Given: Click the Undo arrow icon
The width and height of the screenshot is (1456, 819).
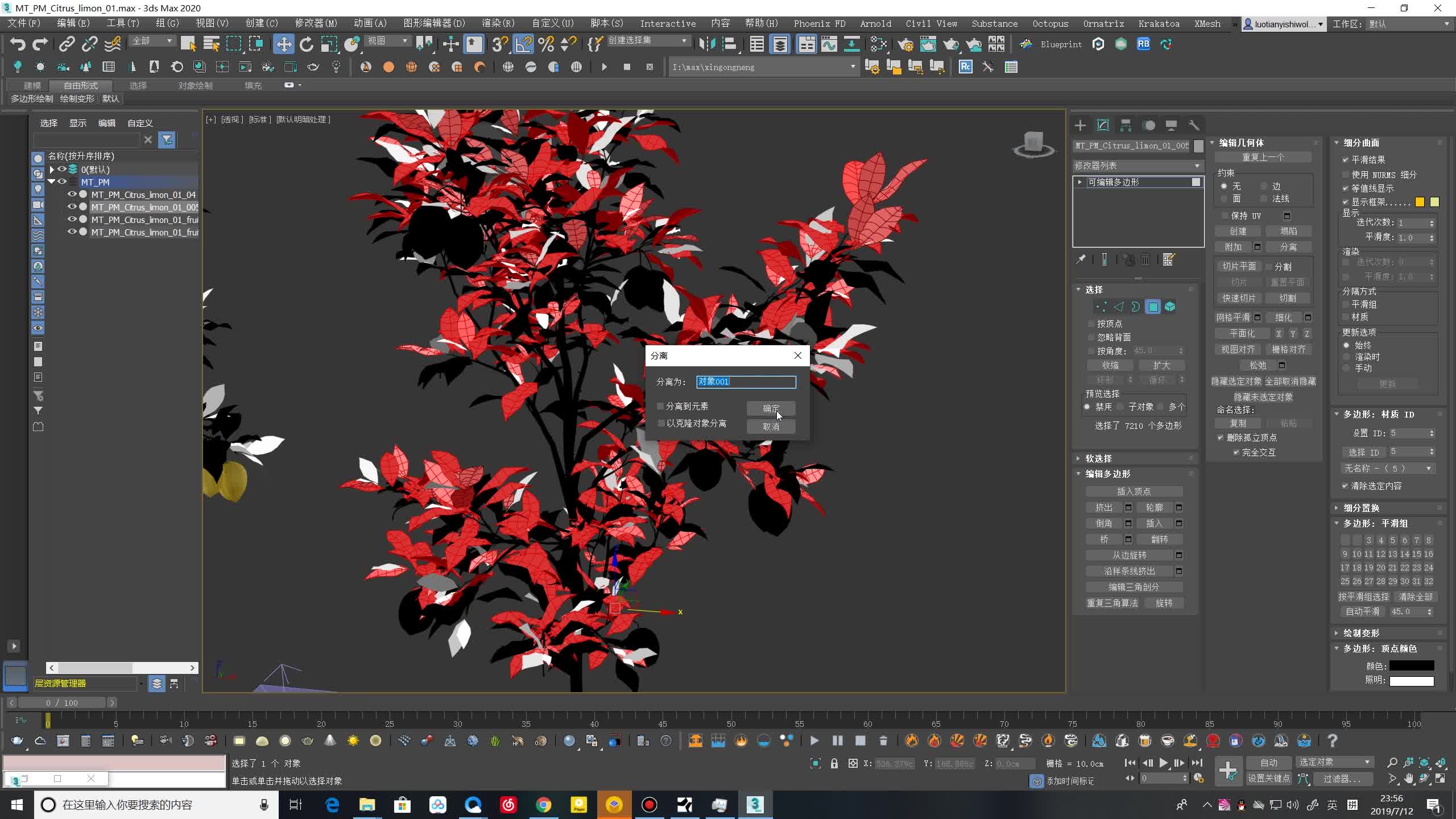Looking at the screenshot, I should coord(18,44).
